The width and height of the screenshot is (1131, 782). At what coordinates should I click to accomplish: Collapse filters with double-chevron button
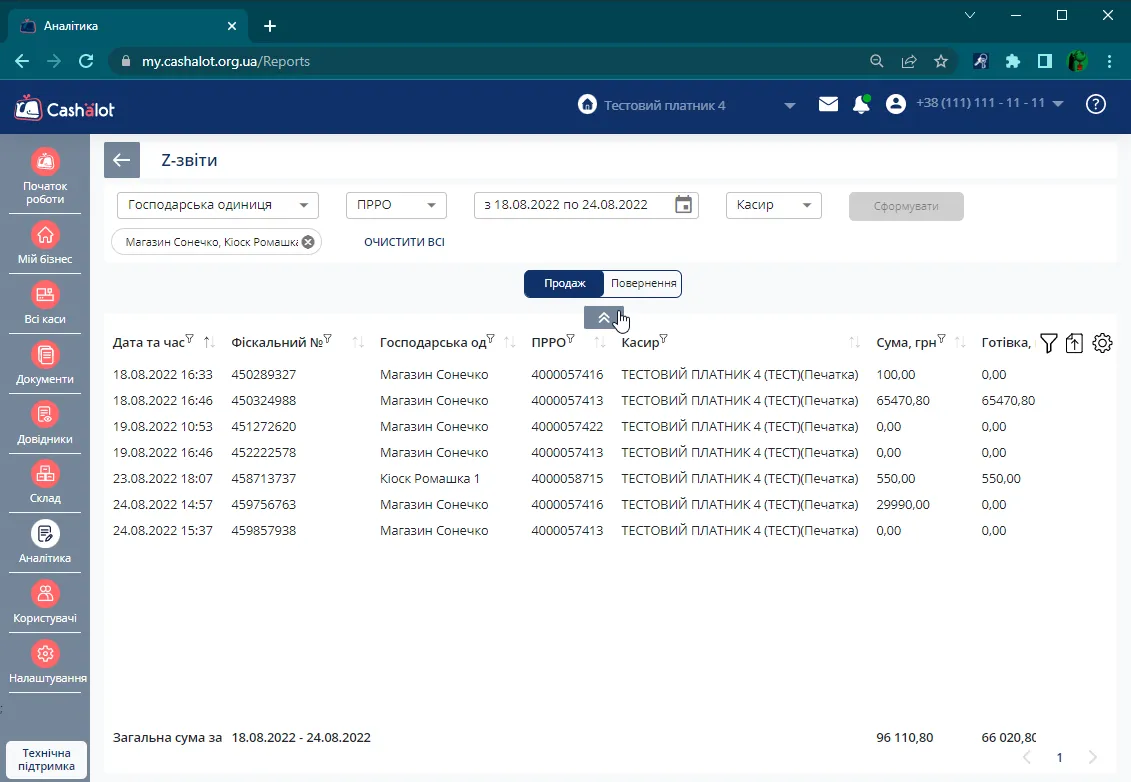point(604,317)
